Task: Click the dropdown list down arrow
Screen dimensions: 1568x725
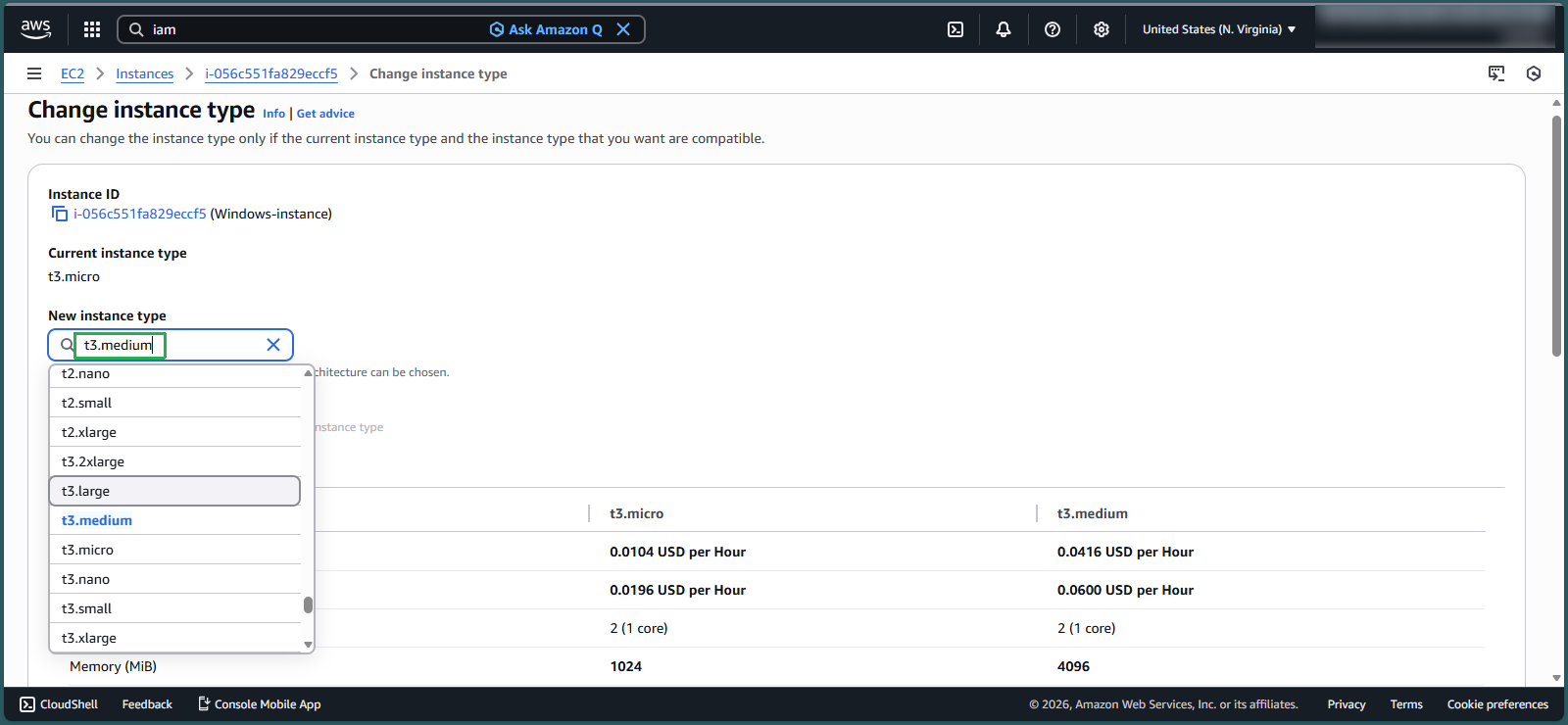Action: point(308,645)
